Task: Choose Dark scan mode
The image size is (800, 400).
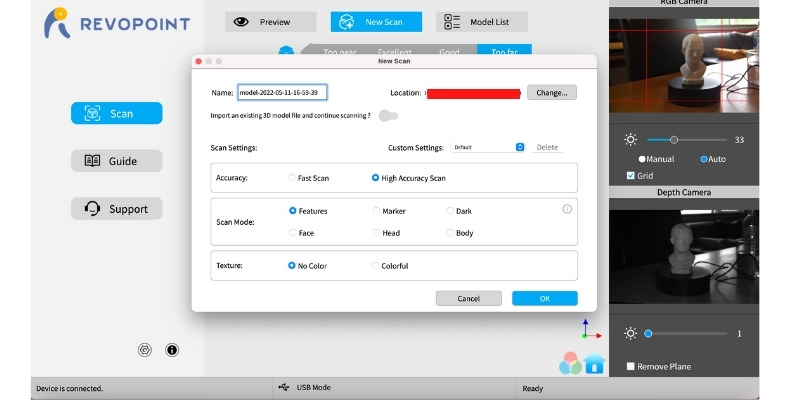Action: tap(459, 211)
